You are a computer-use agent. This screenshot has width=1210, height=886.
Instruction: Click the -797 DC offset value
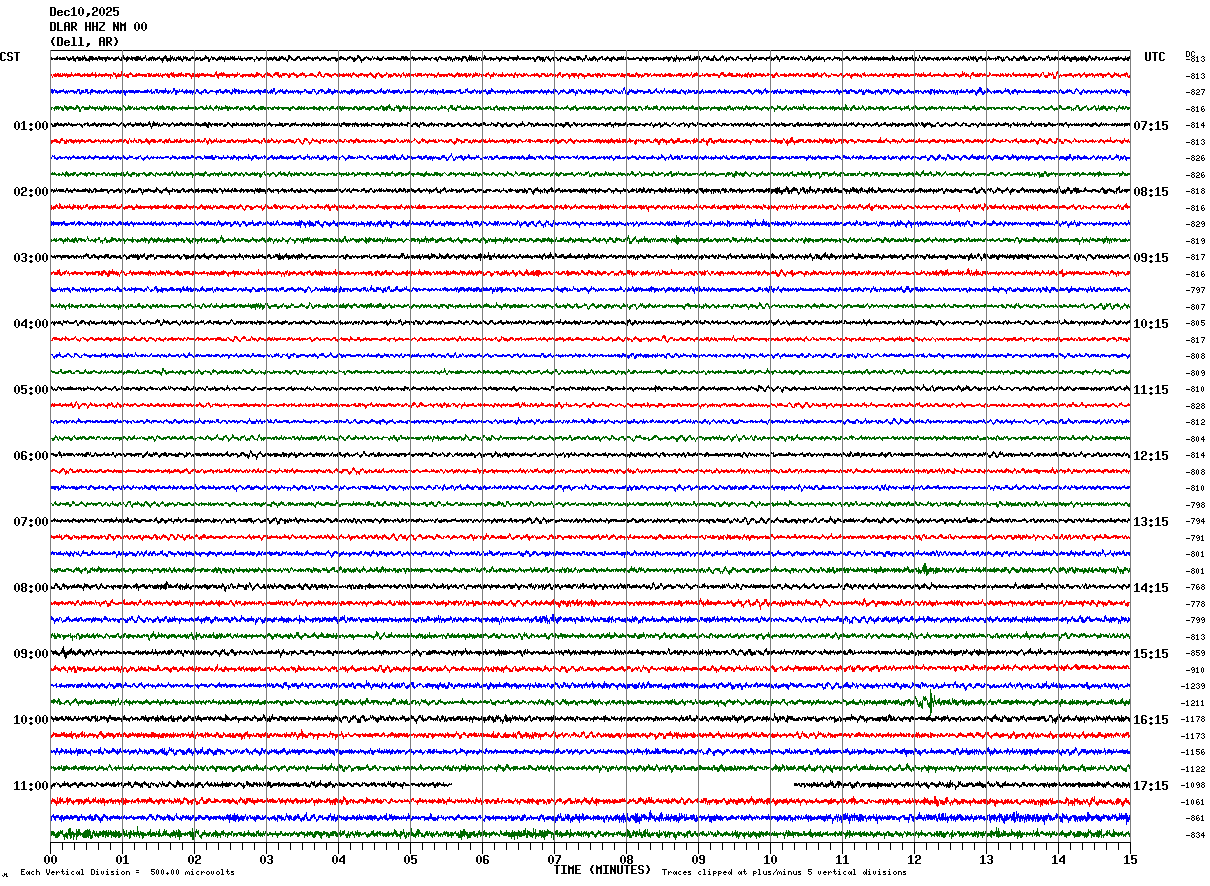1196,290
